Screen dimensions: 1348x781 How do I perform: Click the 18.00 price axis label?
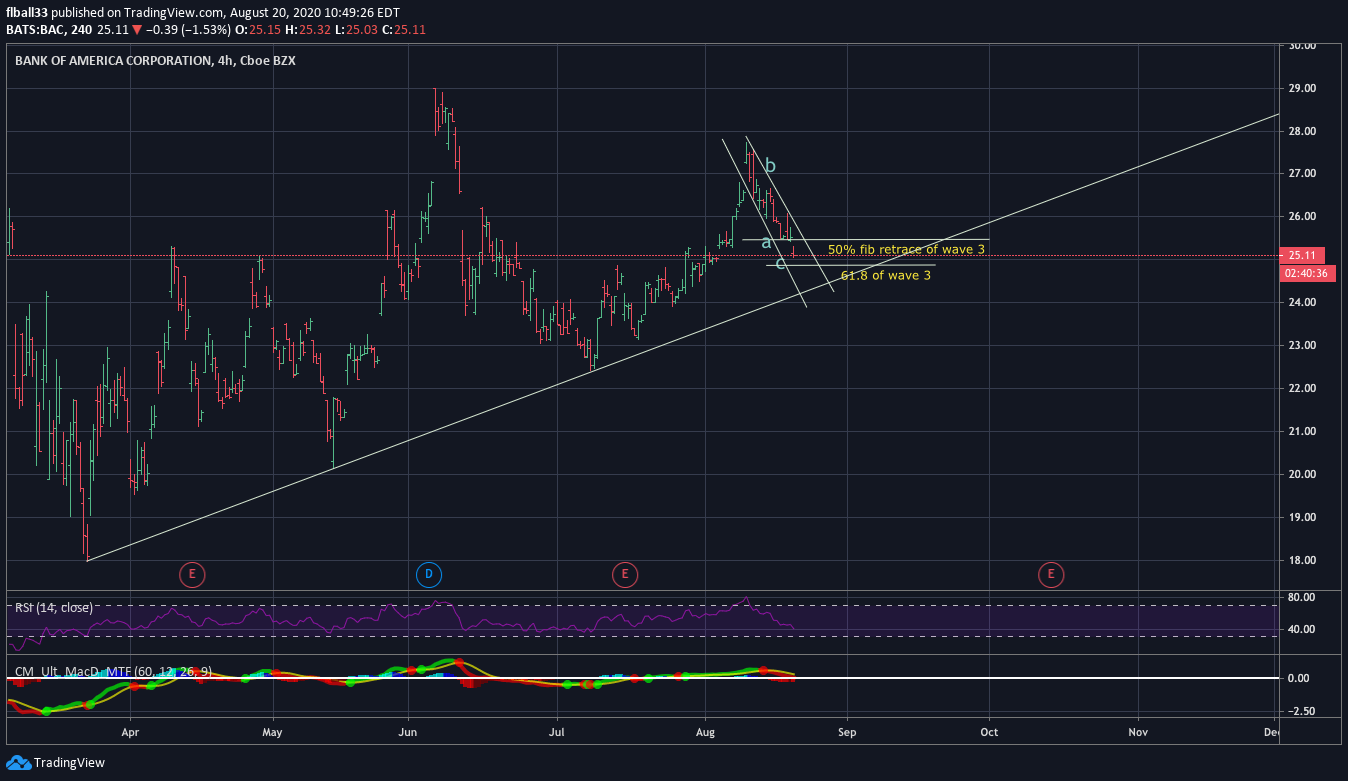click(1301, 561)
